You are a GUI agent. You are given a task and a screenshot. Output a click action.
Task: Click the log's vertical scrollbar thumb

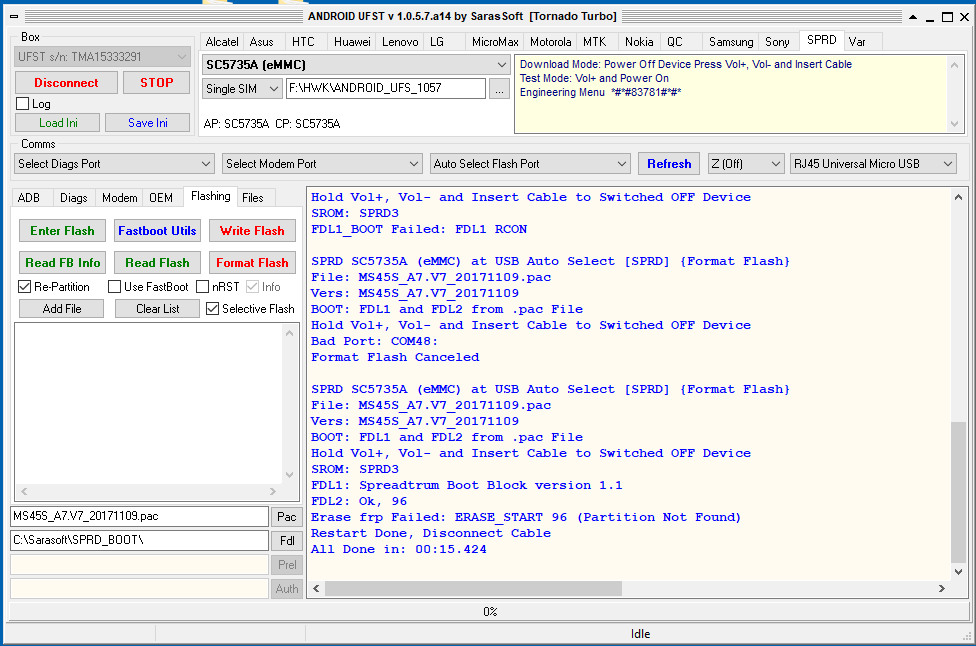[958, 492]
